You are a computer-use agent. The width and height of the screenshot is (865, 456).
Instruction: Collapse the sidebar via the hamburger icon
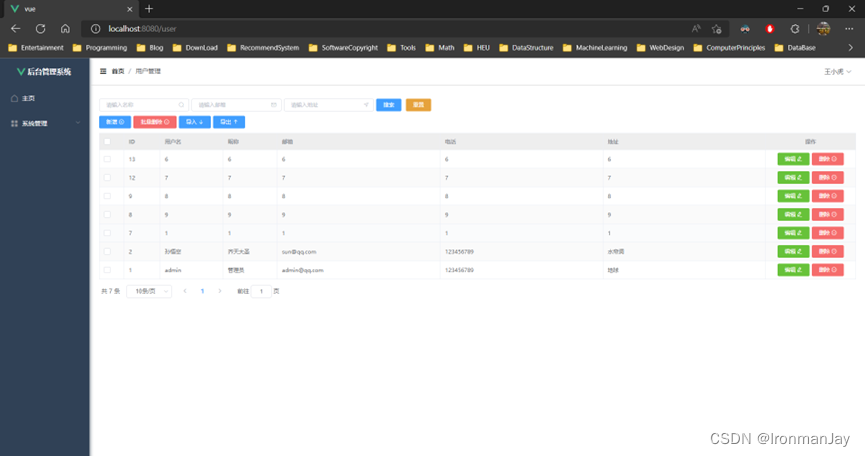coord(103,71)
